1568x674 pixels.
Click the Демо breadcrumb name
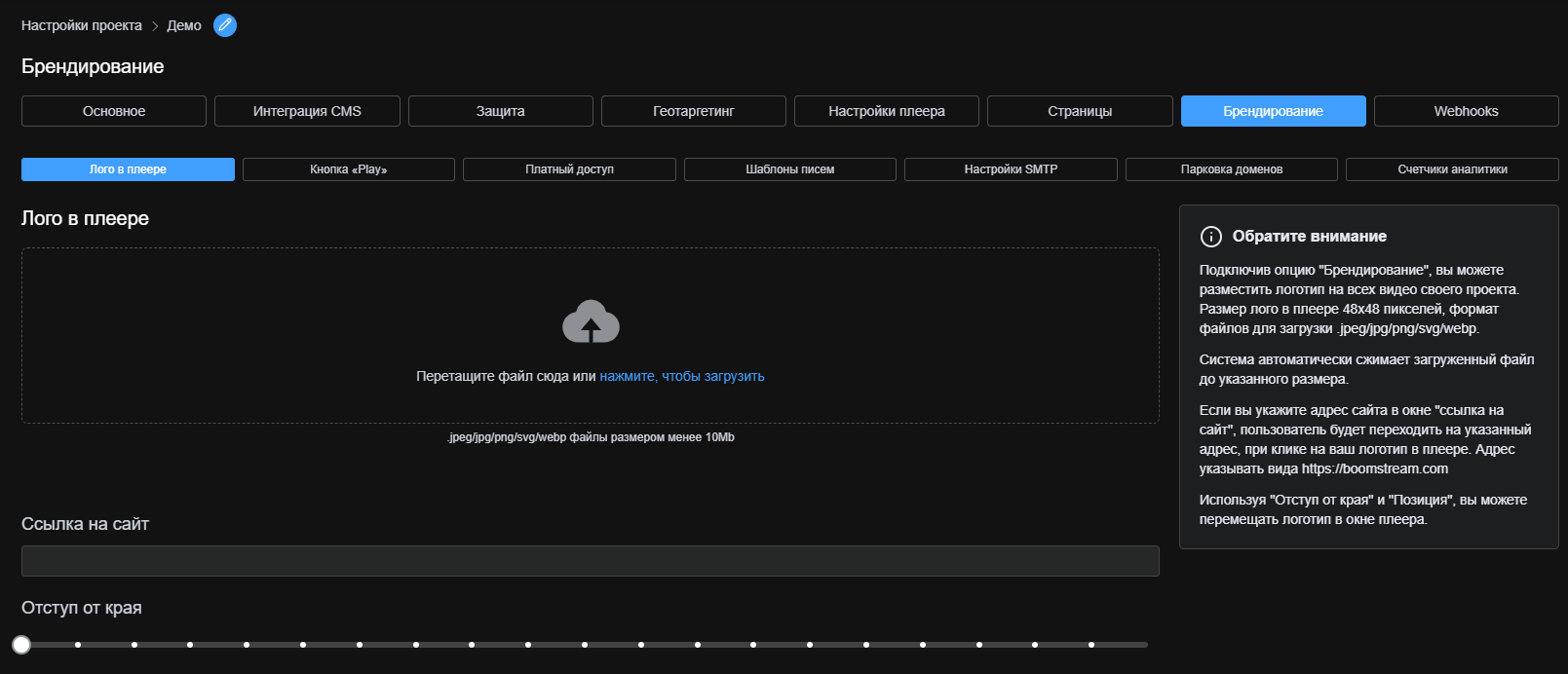tap(184, 25)
